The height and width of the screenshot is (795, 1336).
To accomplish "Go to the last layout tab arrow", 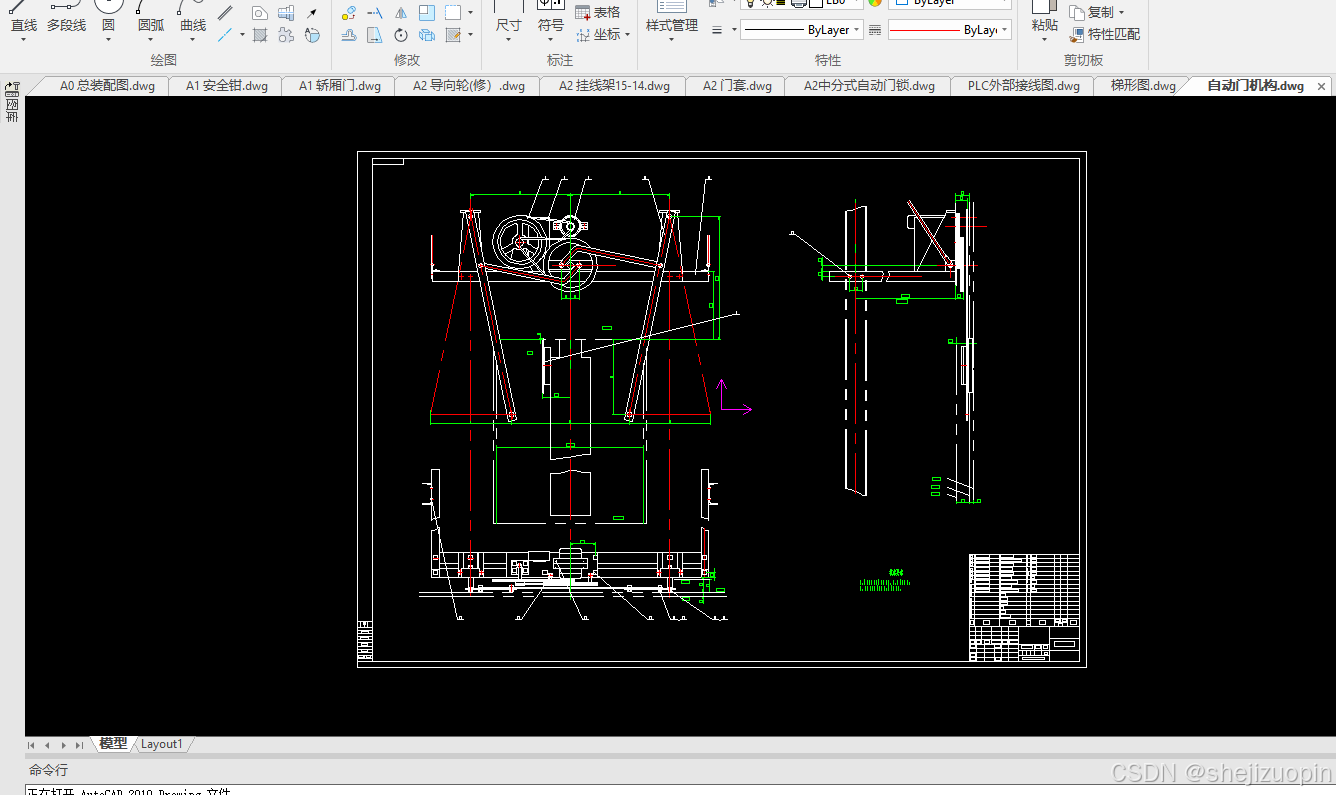I will click(x=79, y=745).
